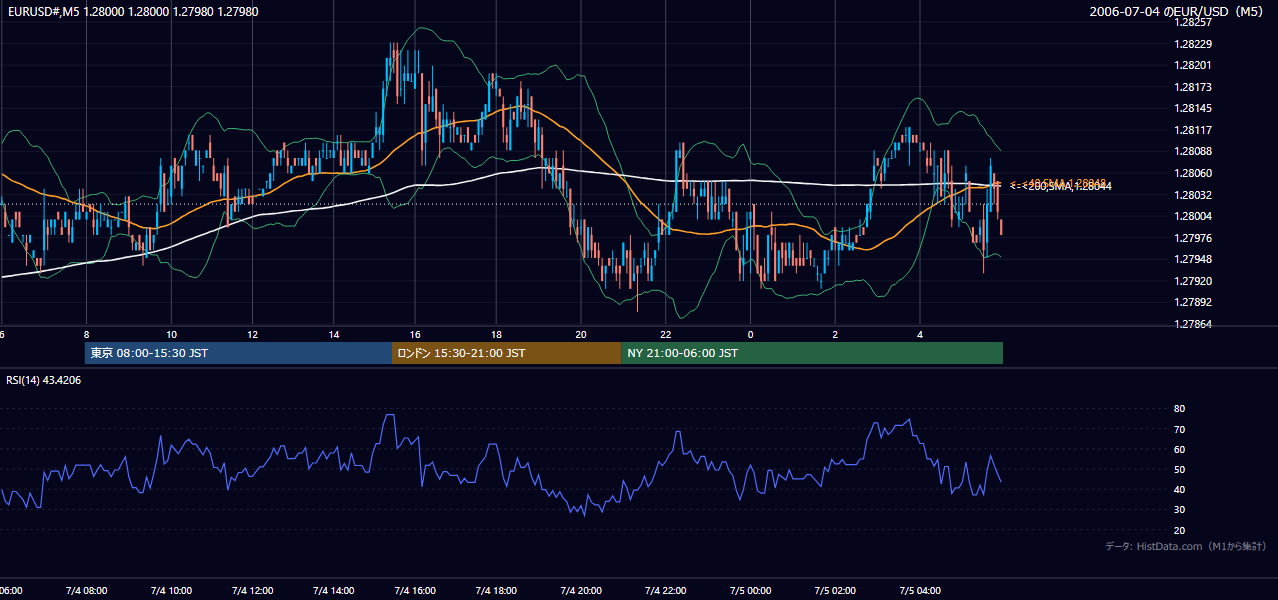Screen dimensions: 1278x600
Task: Click price label 1.28257 on the axis
Action: [x=1193, y=22]
